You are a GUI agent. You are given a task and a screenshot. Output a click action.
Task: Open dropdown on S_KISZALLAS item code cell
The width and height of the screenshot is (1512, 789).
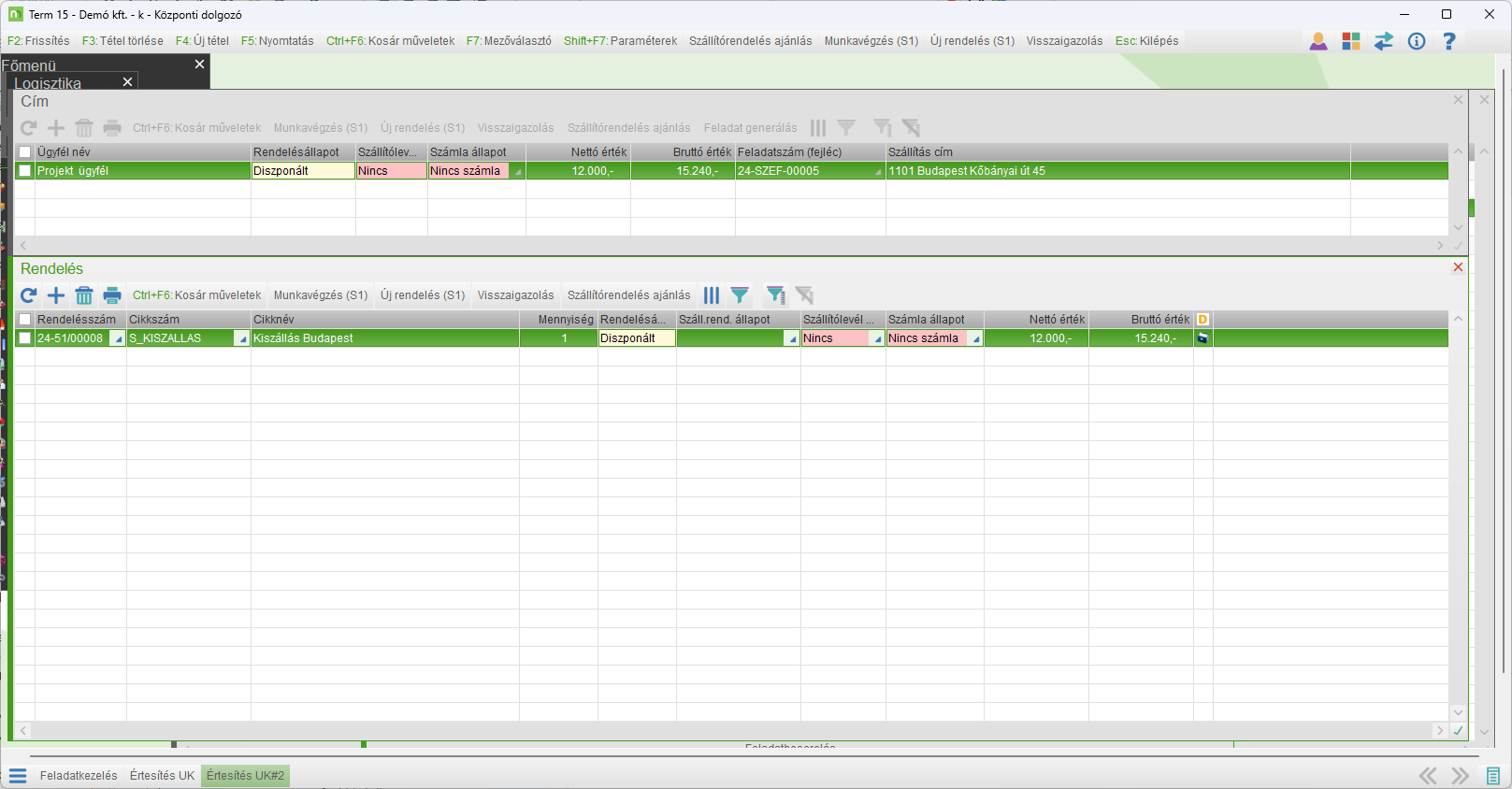click(x=242, y=338)
